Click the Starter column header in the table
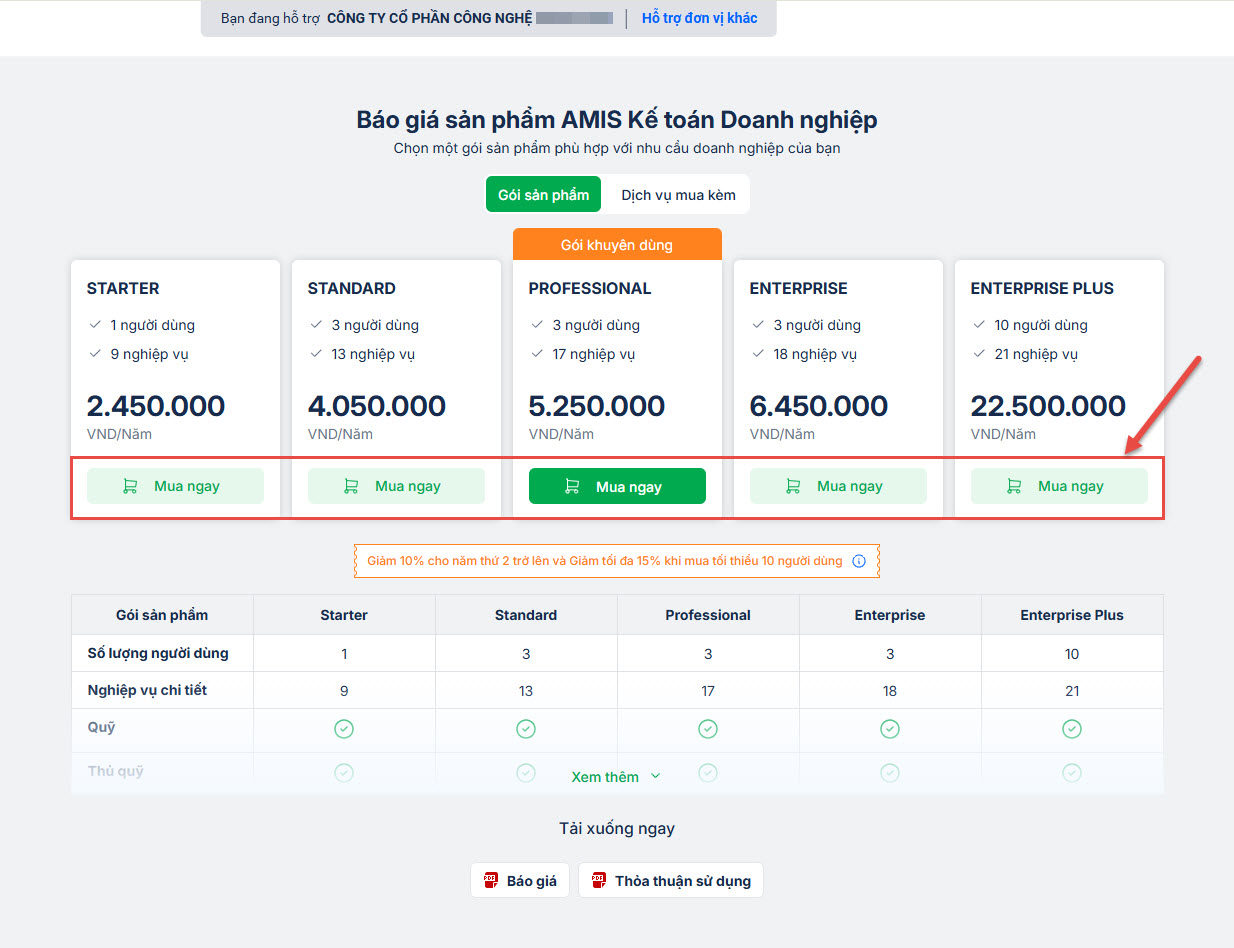 point(344,615)
